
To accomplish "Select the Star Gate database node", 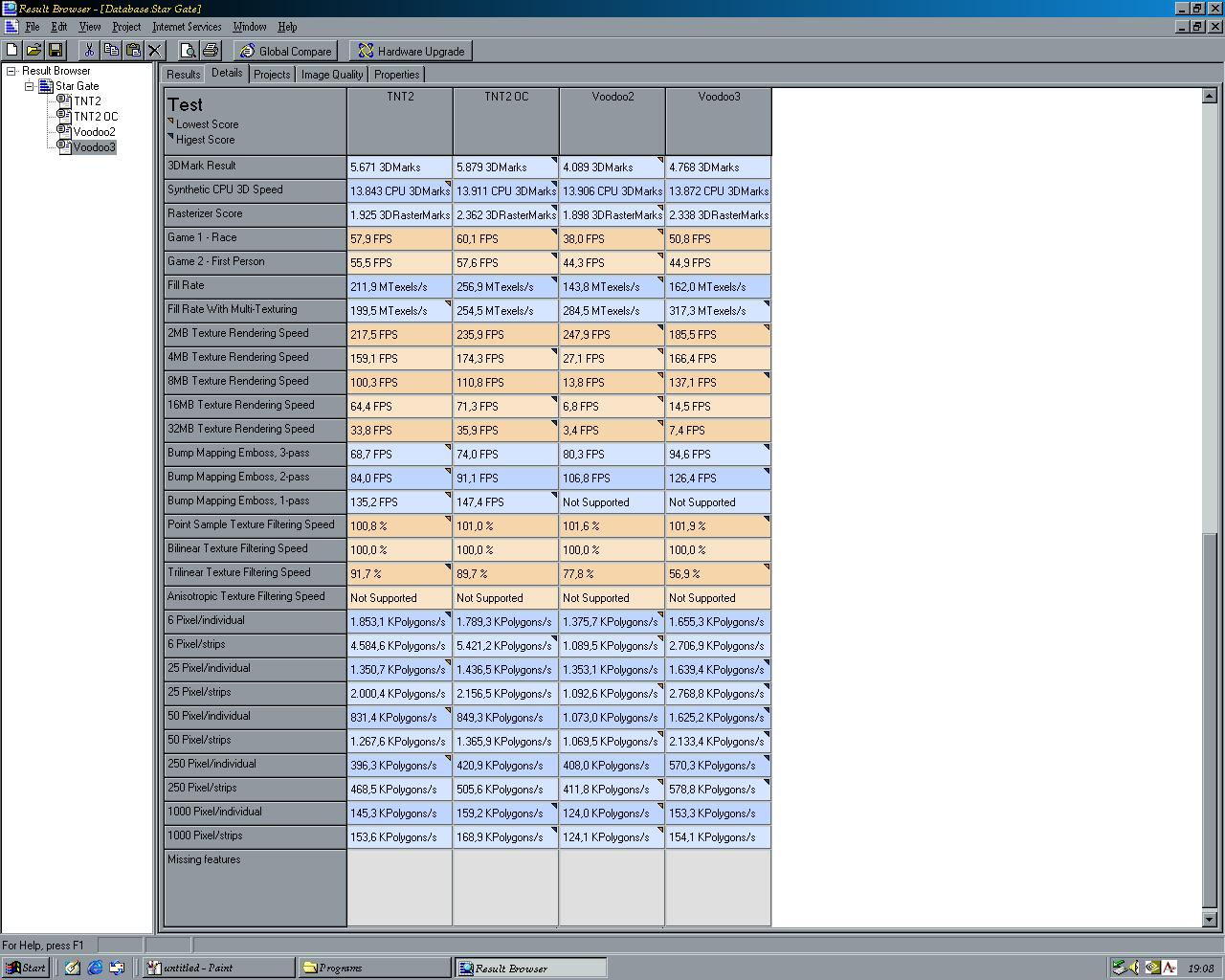I will click(x=77, y=86).
